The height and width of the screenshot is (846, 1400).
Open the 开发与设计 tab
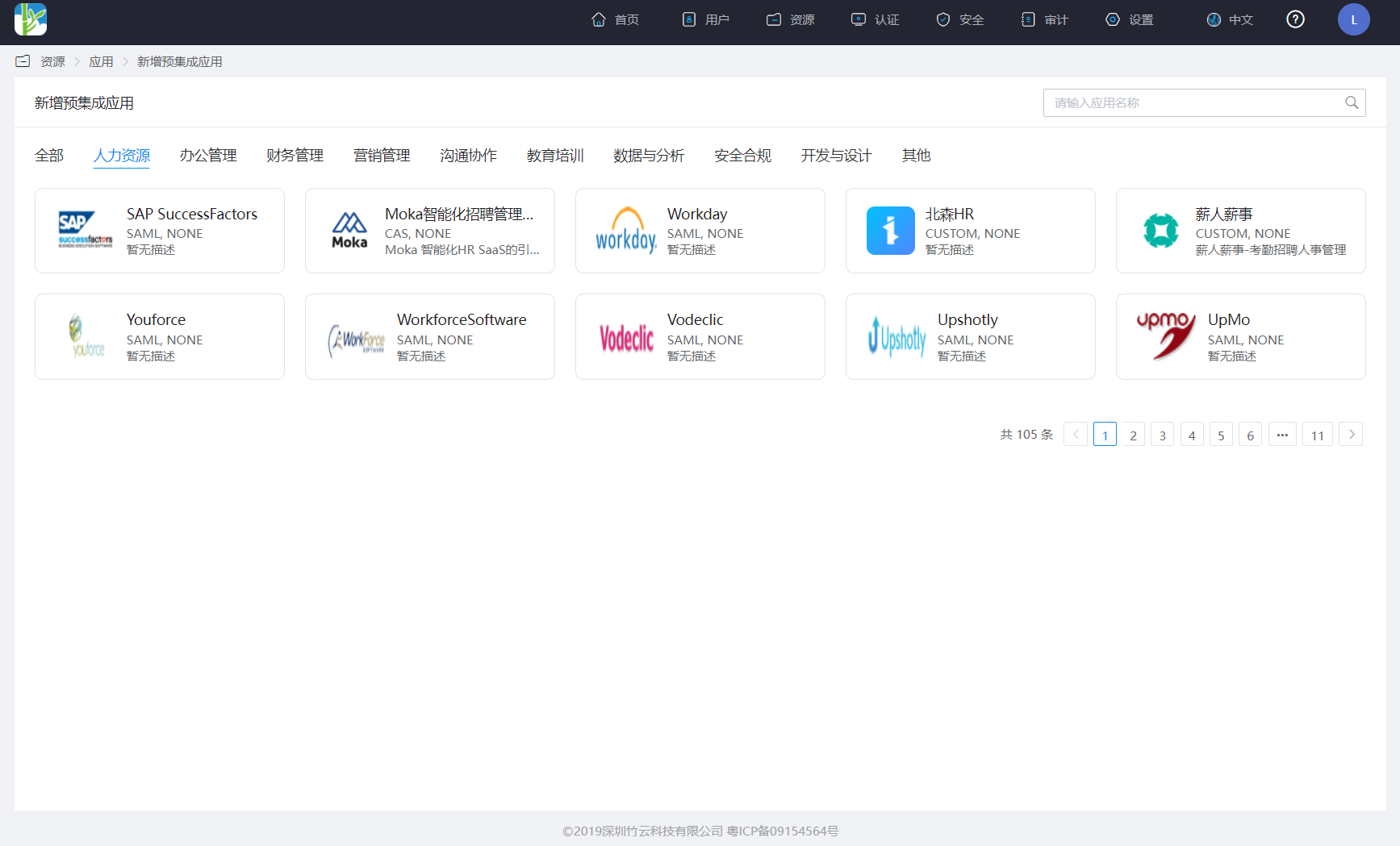coord(836,156)
